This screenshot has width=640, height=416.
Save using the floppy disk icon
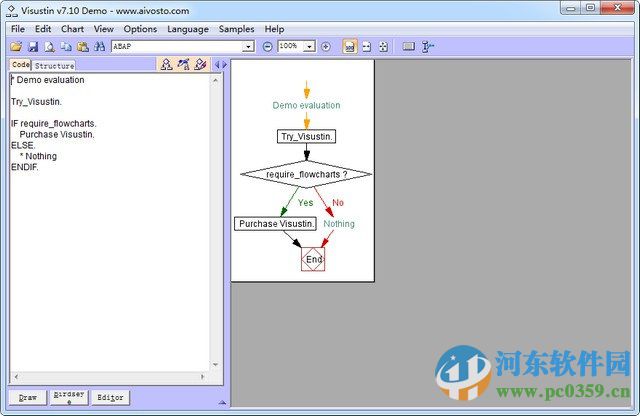[33, 47]
